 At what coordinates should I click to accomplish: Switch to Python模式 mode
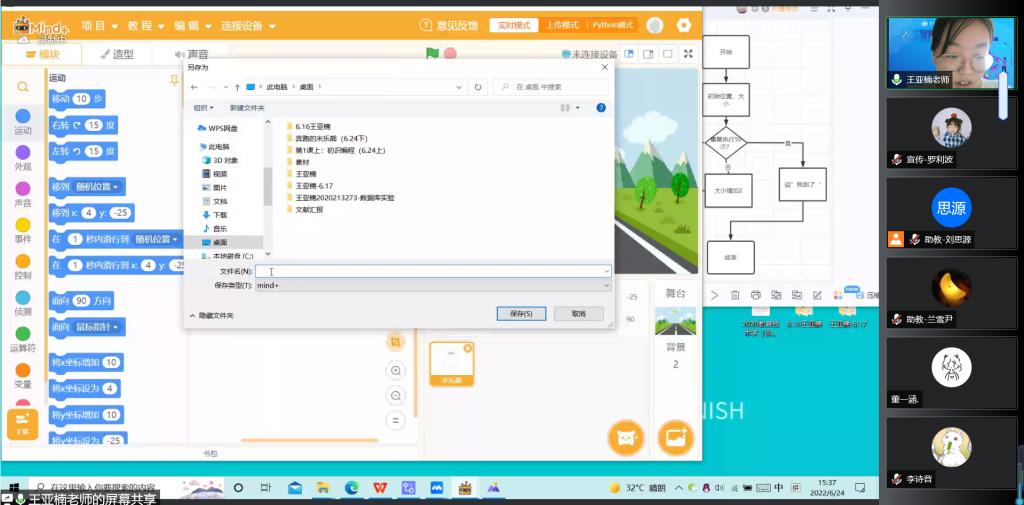(612, 25)
